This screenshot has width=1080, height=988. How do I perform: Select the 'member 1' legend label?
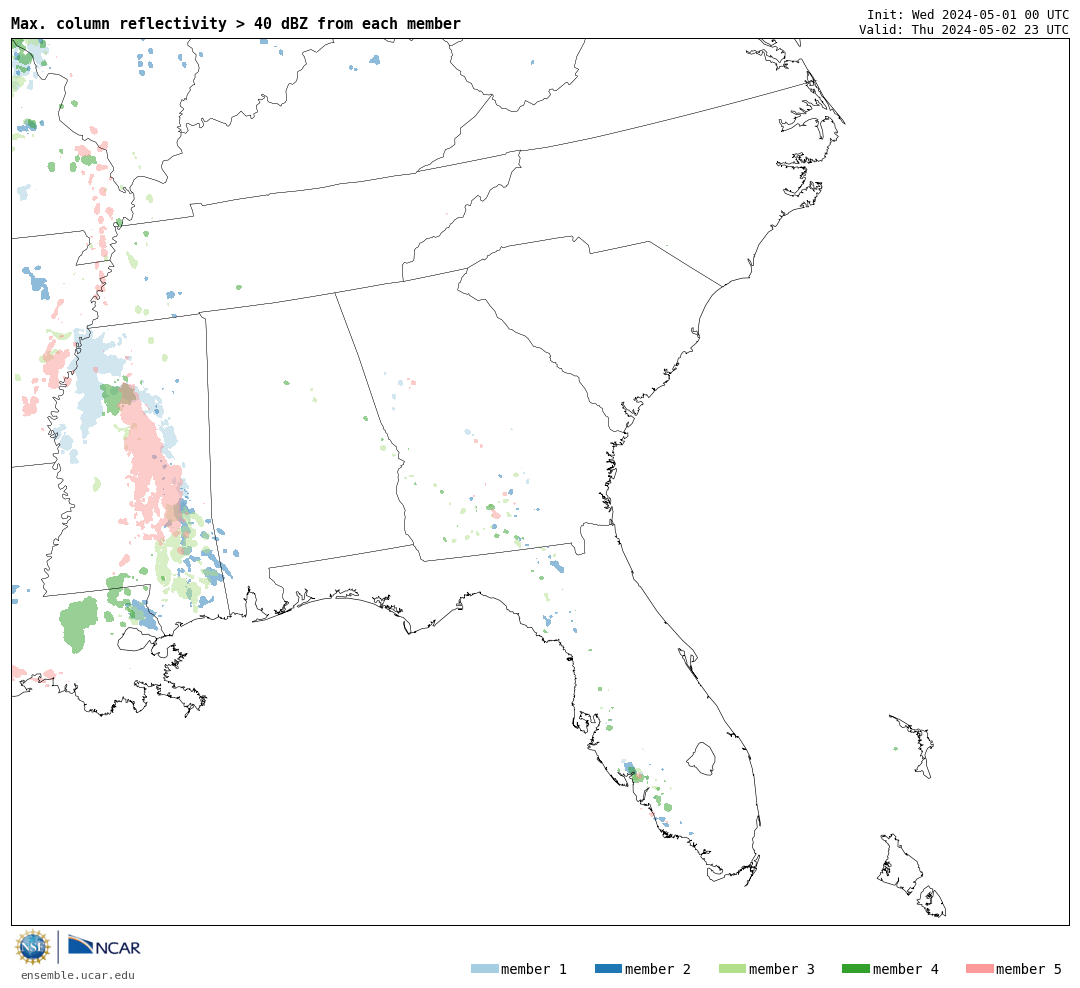[534, 969]
